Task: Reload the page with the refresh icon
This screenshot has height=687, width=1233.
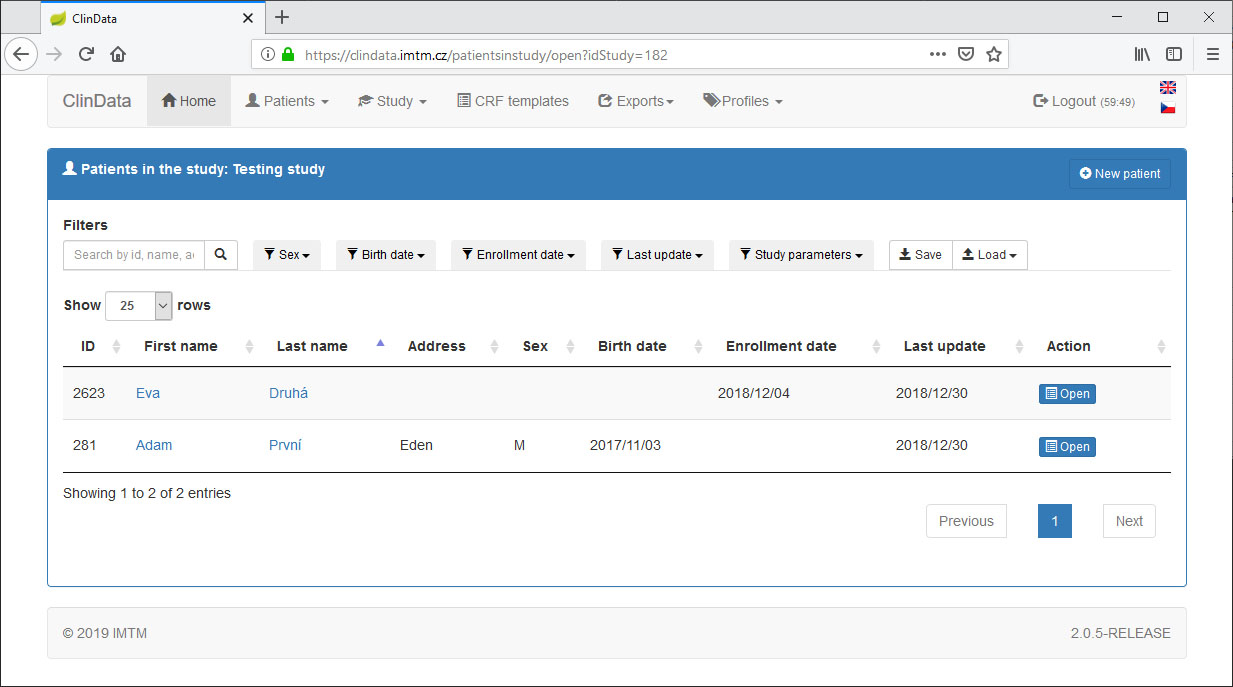Action: coord(87,55)
